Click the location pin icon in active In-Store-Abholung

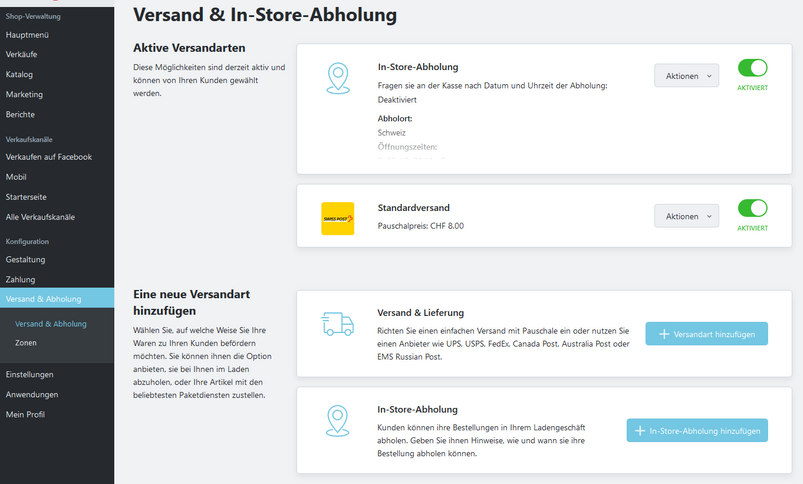pos(338,78)
